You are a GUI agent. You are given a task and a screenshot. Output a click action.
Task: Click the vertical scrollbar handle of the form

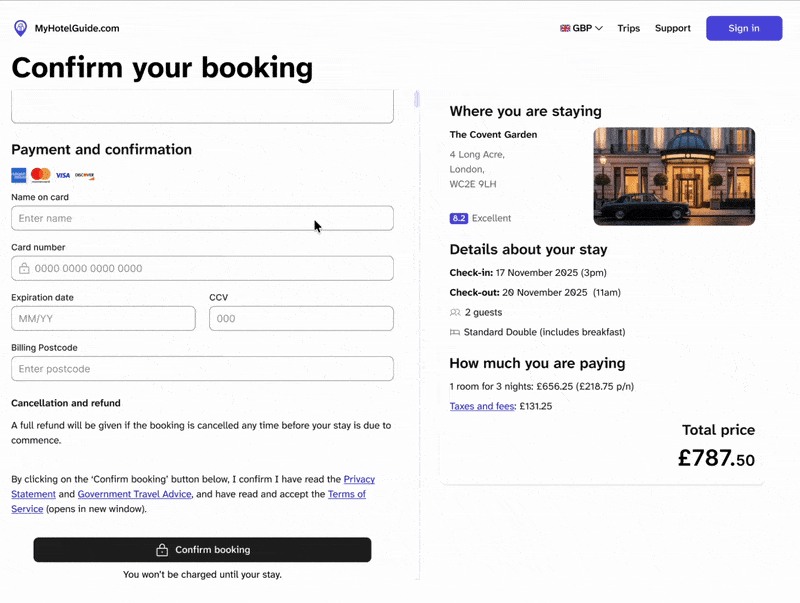click(x=417, y=99)
